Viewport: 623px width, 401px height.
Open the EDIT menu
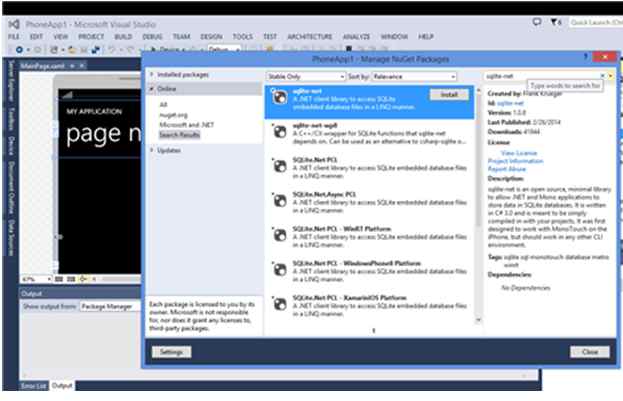click(x=36, y=36)
